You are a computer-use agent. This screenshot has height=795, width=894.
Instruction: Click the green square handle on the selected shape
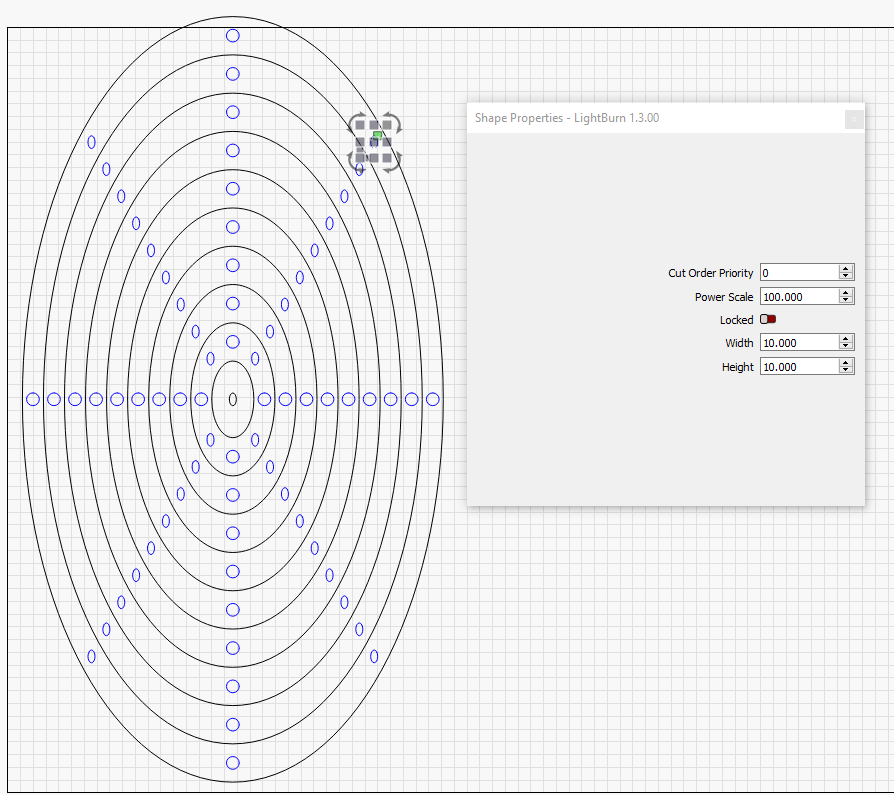(x=377, y=135)
